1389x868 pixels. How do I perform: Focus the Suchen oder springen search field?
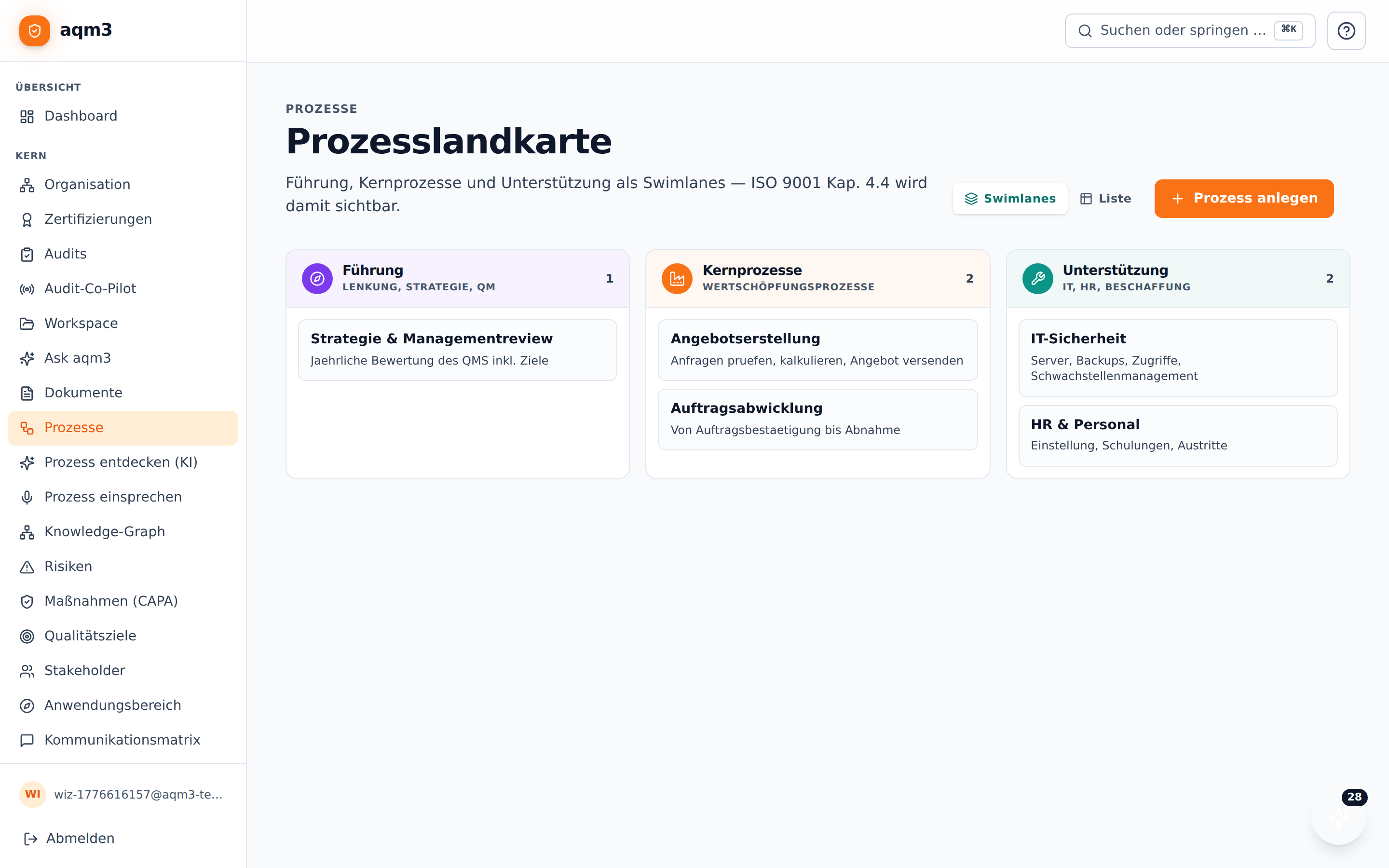(x=1190, y=31)
